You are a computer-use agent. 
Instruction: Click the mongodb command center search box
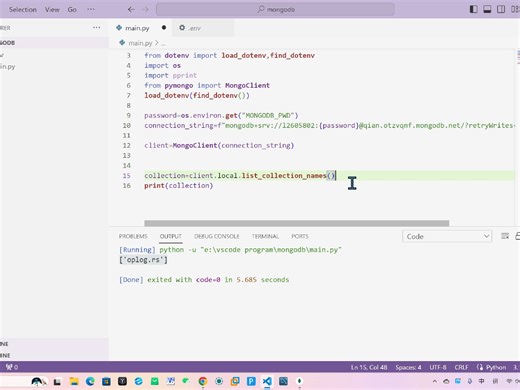tap(275, 9)
